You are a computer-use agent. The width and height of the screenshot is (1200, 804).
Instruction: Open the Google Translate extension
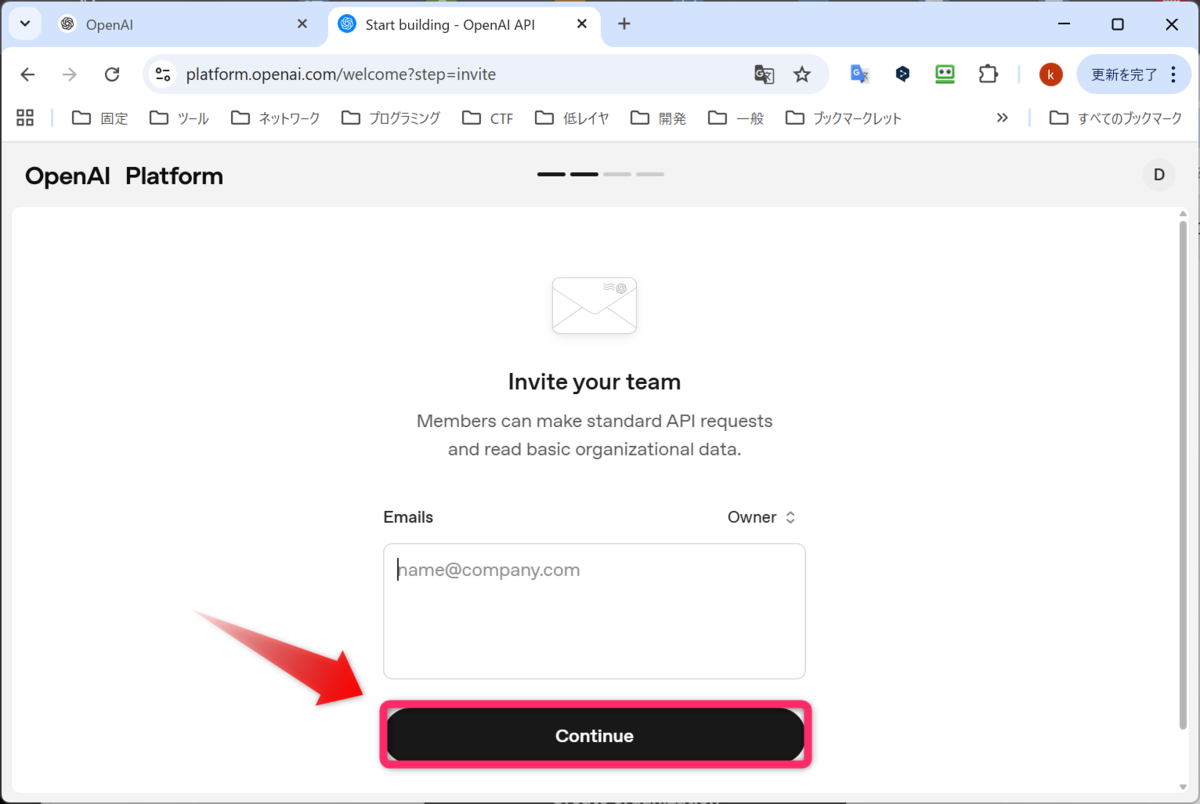click(x=859, y=74)
